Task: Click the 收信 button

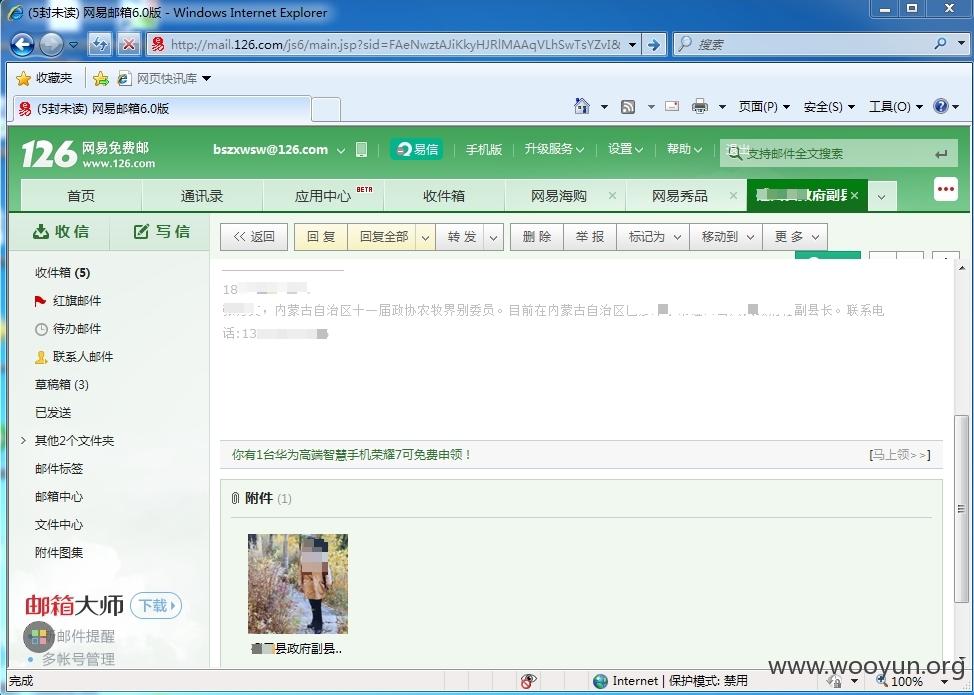Action: pyautogui.click(x=60, y=232)
